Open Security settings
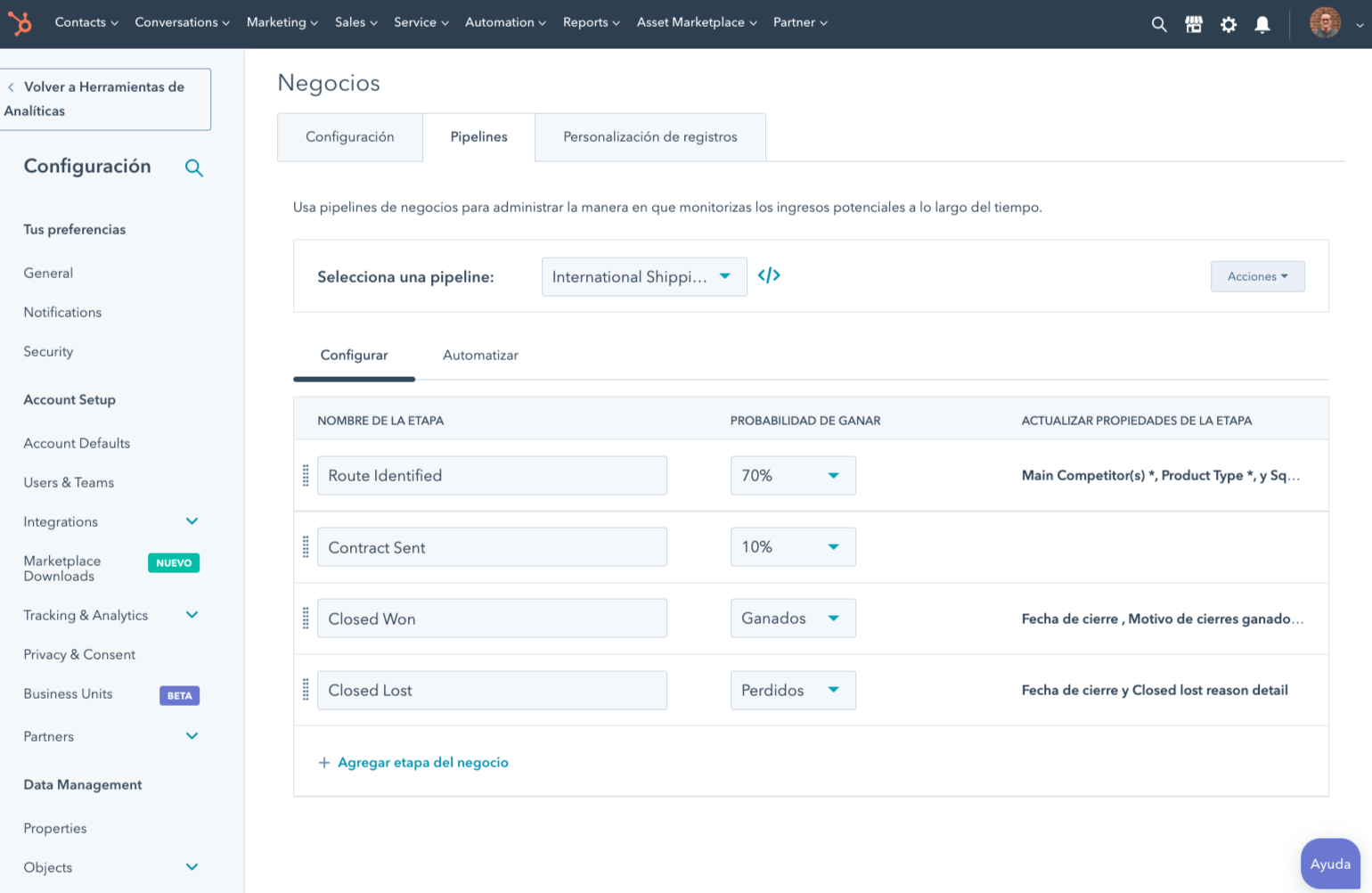The height and width of the screenshot is (893, 1372). click(48, 352)
